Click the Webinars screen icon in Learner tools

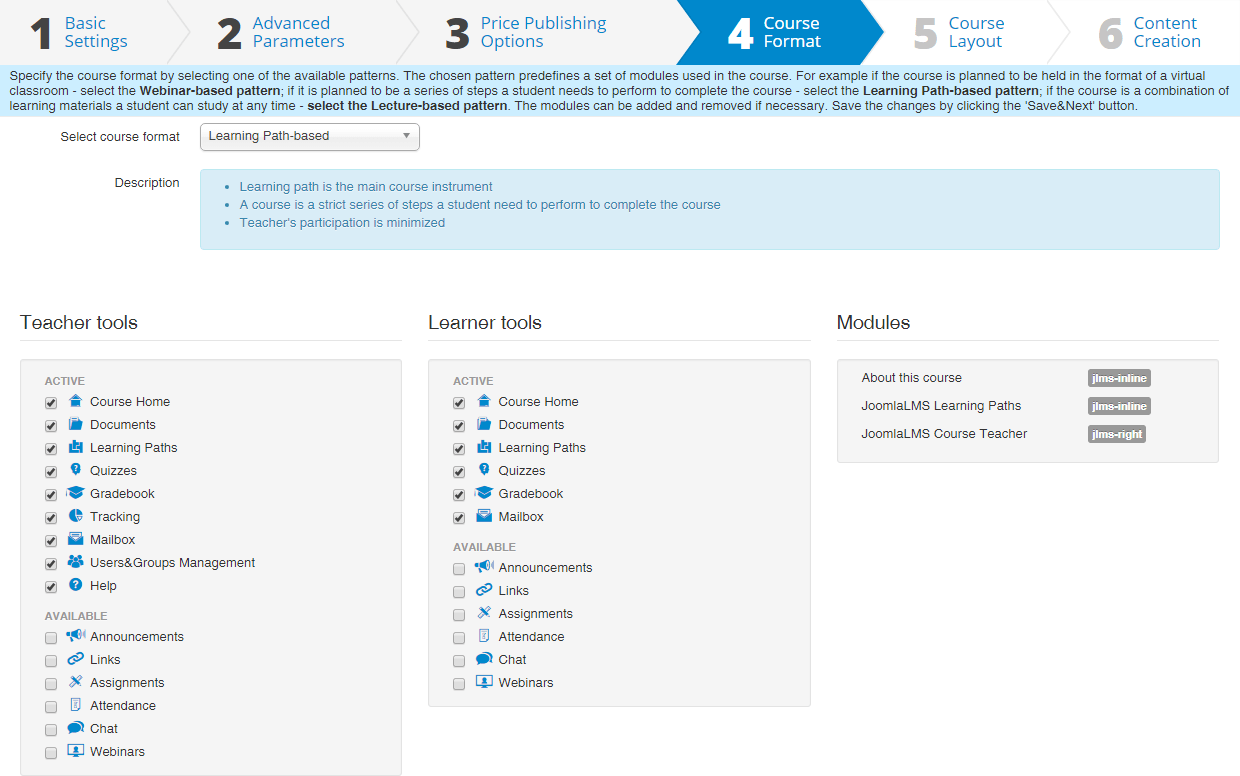coord(484,682)
